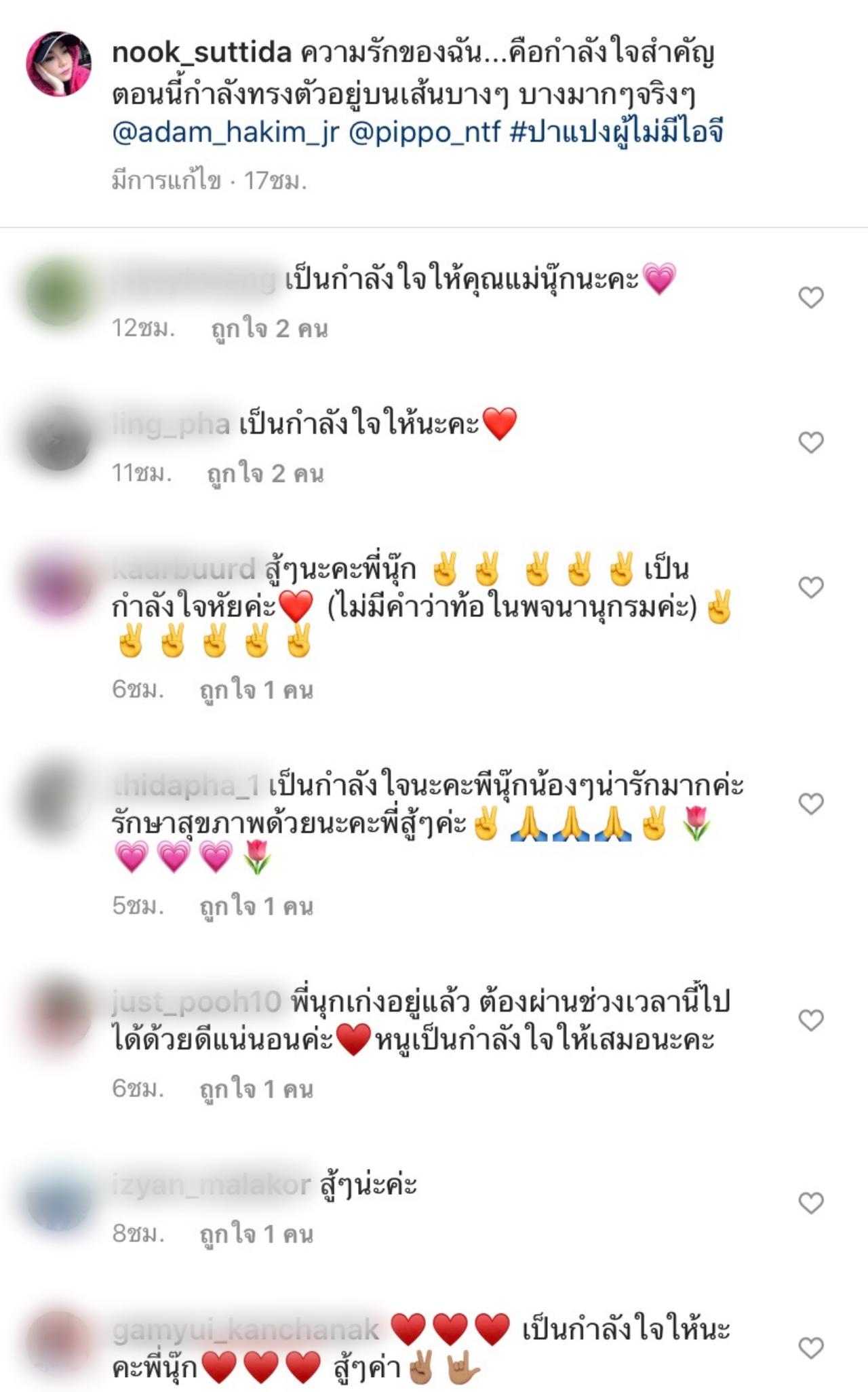
Task: View 'ถูกใจ 1 คน' on kaarbuurd comment
Action: 256,690
